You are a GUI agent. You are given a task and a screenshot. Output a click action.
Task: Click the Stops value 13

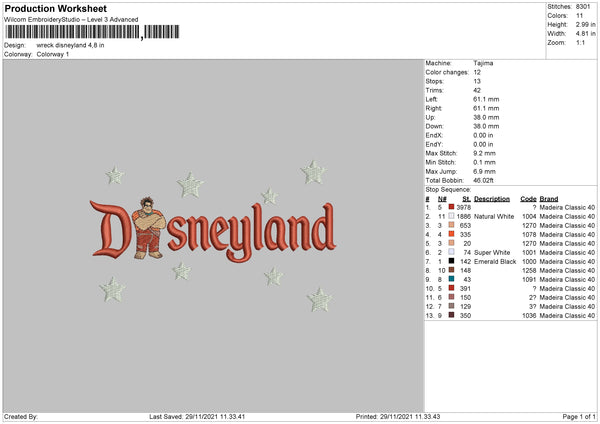[x=477, y=81]
